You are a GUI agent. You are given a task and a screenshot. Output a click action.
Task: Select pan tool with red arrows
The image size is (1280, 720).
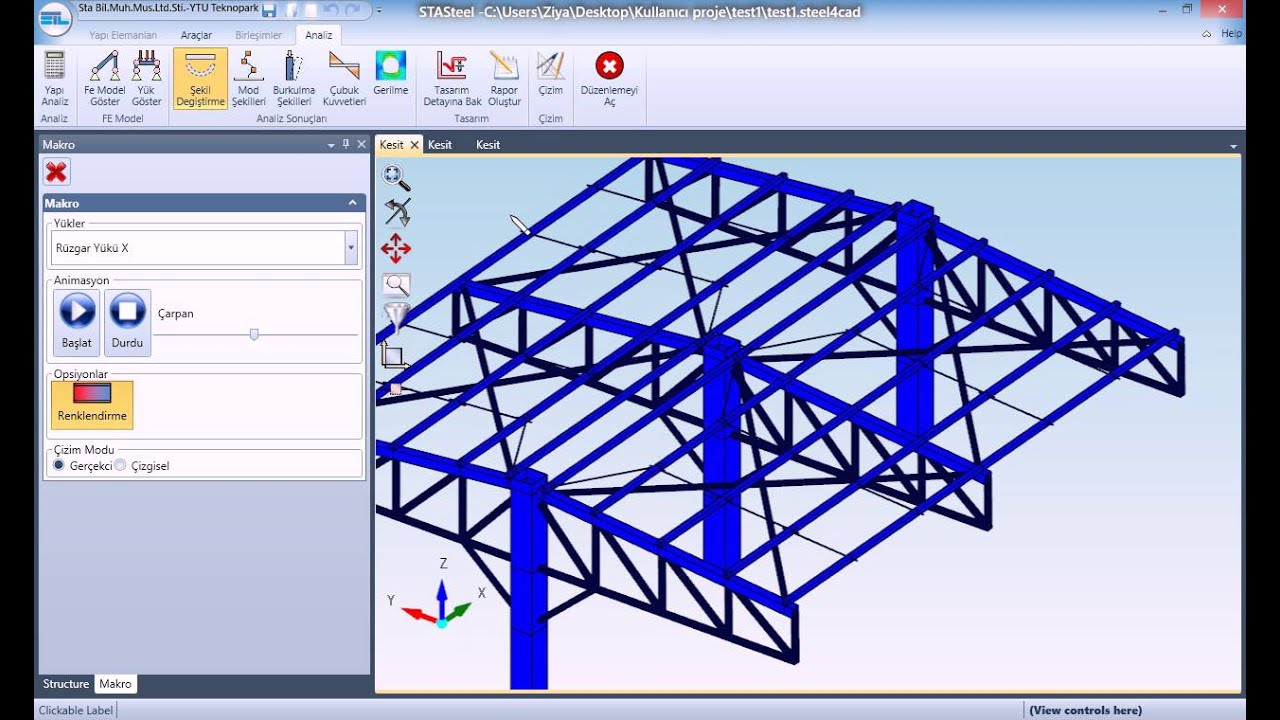[396, 248]
